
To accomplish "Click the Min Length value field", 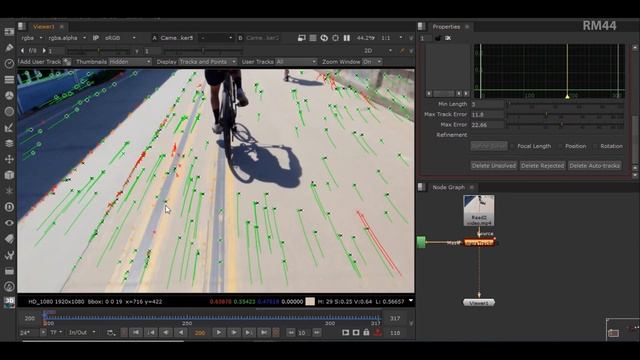I will tap(487, 104).
